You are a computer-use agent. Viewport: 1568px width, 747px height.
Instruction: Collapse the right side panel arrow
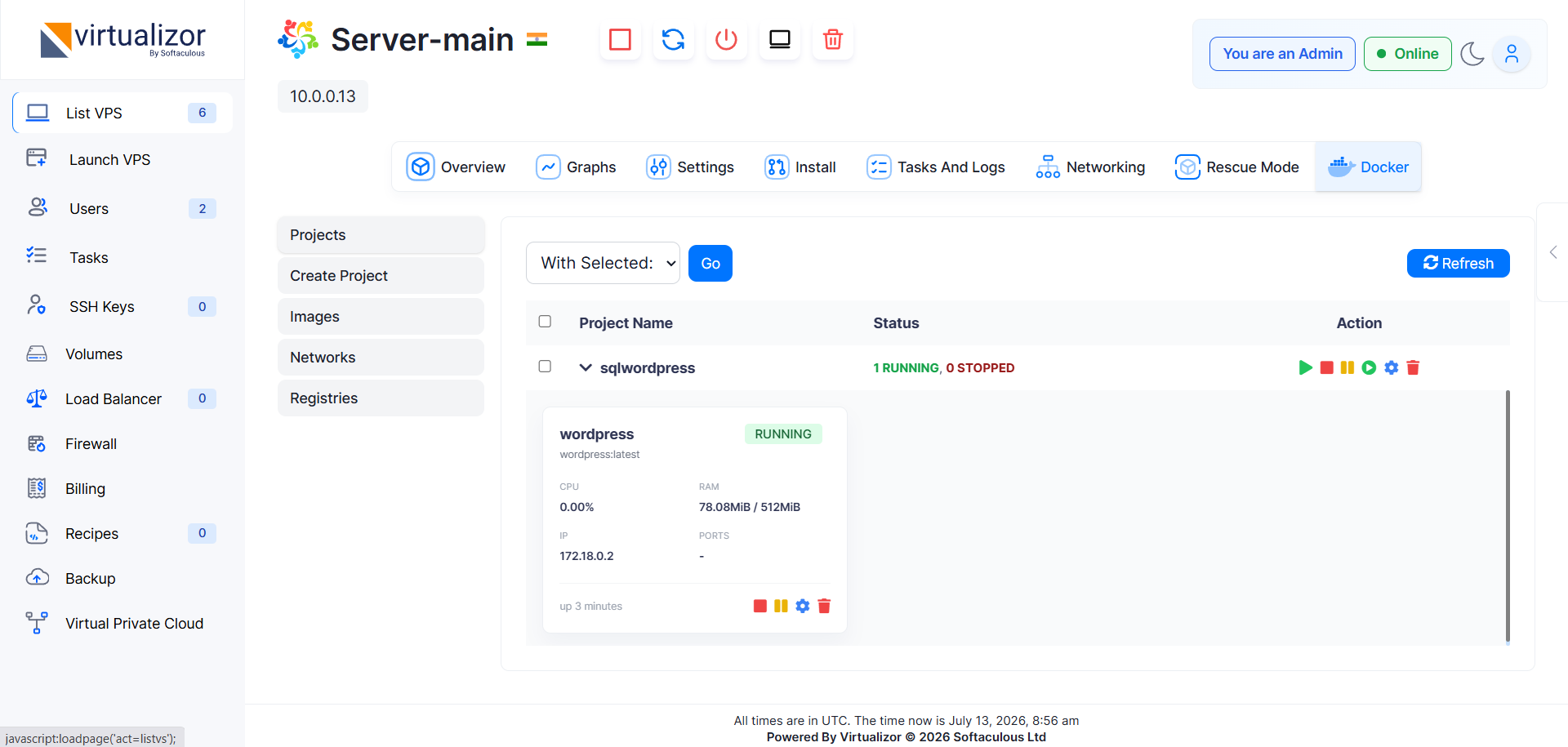pyautogui.click(x=1553, y=252)
